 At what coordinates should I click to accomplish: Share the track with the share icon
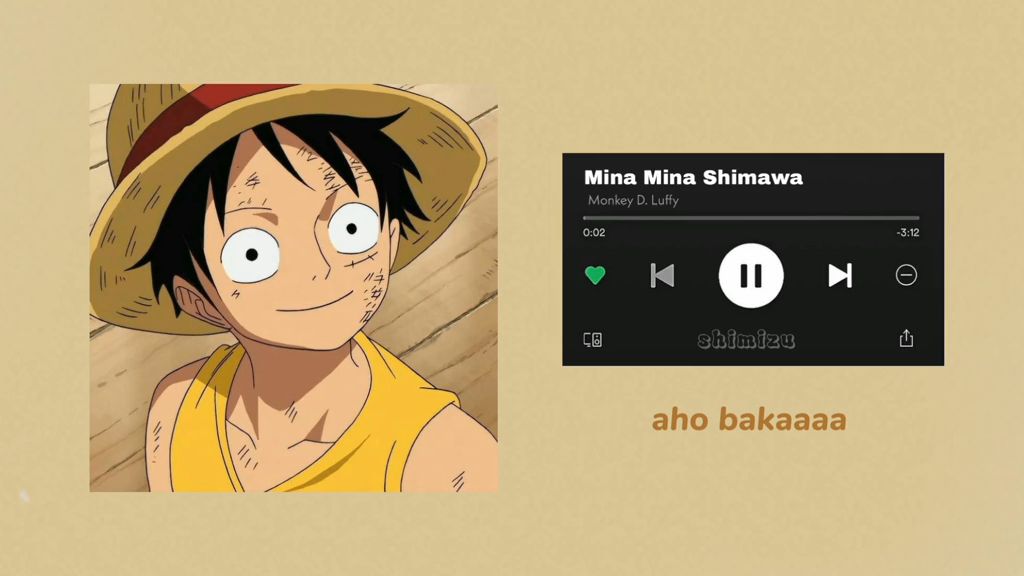pyautogui.click(x=906, y=338)
